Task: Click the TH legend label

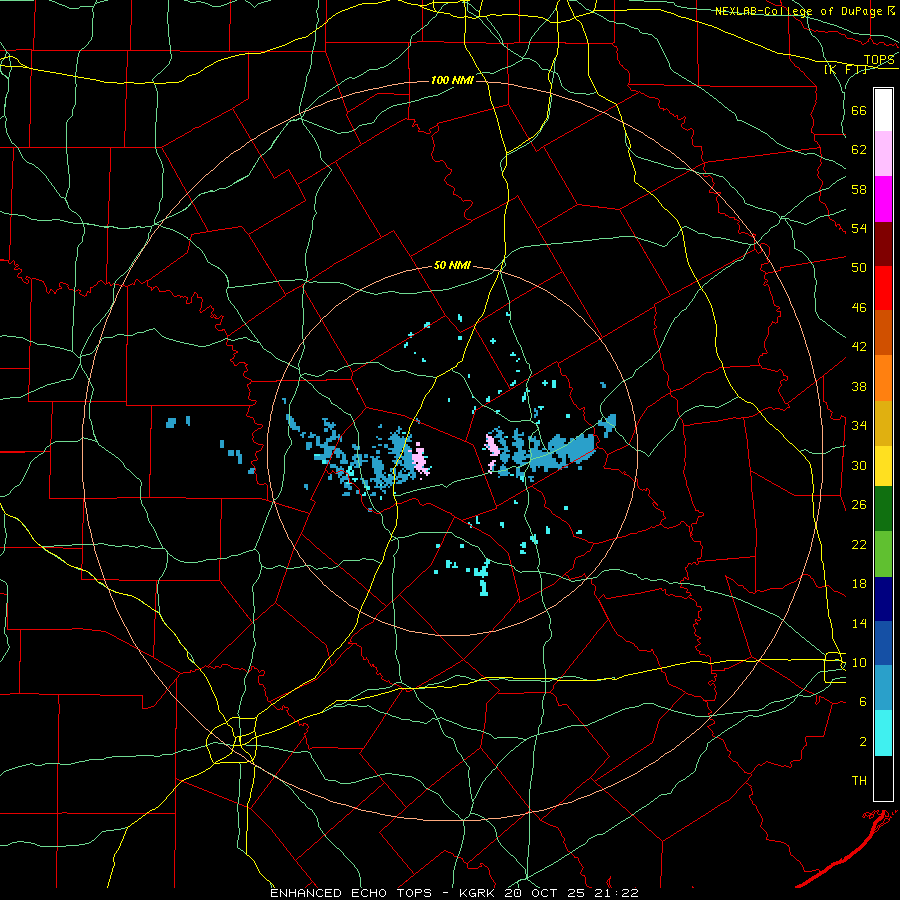Action: pos(859,781)
